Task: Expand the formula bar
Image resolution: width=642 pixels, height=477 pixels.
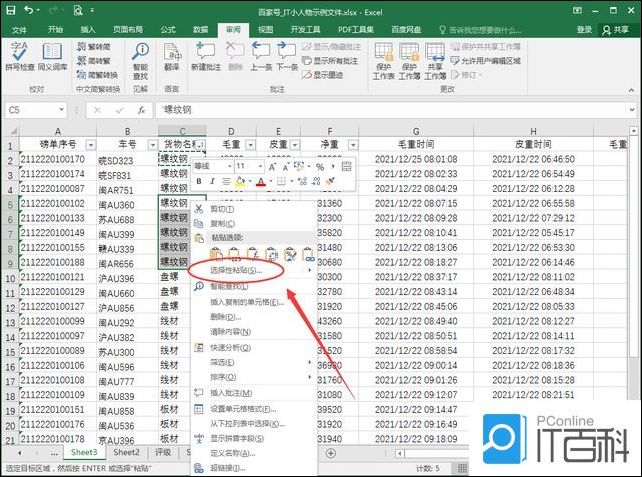Action: coord(632,110)
